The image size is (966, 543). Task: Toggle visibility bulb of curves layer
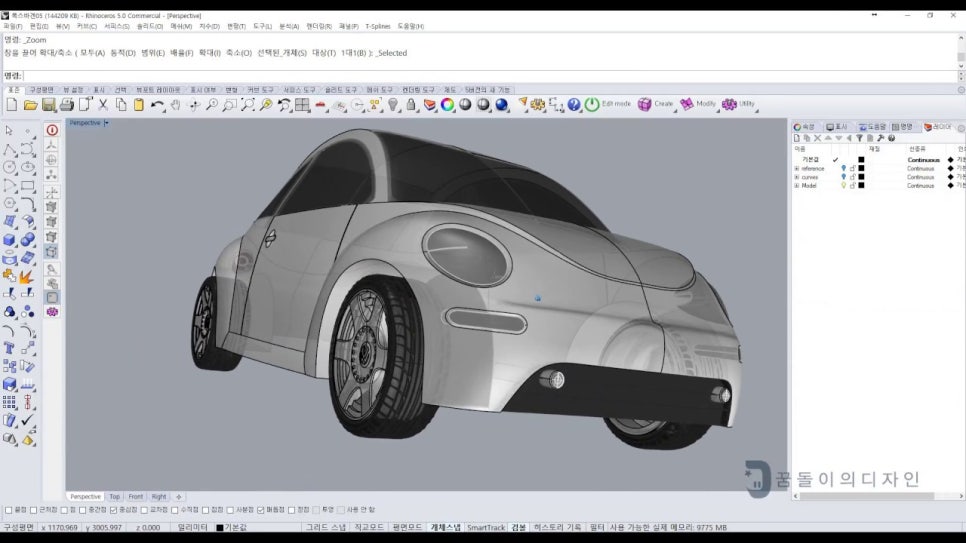pos(843,177)
